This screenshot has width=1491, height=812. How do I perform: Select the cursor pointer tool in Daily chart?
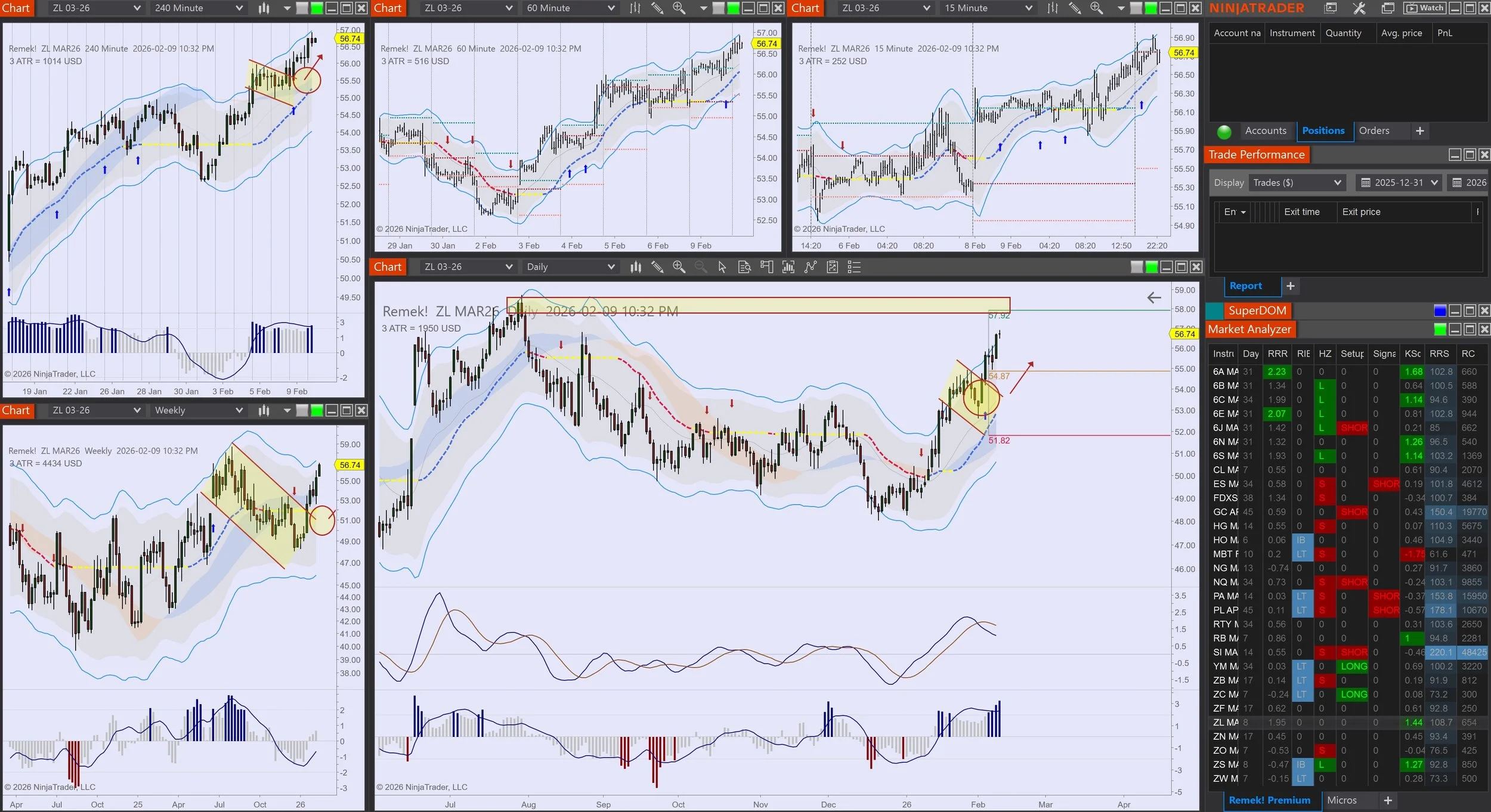tap(722, 267)
